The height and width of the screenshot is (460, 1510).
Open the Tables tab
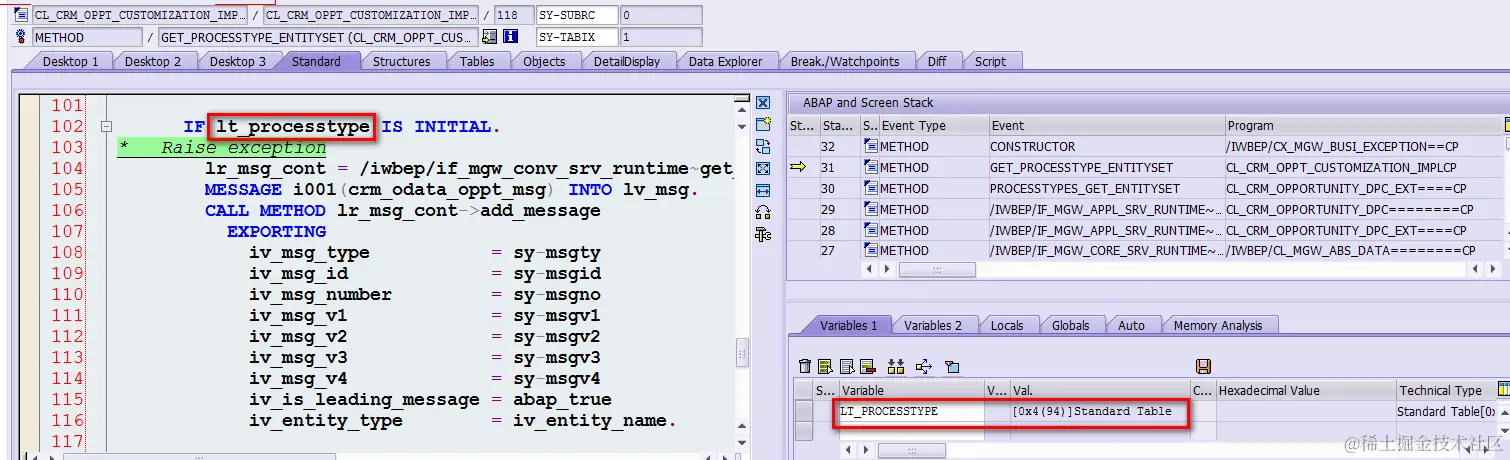coord(477,61)
